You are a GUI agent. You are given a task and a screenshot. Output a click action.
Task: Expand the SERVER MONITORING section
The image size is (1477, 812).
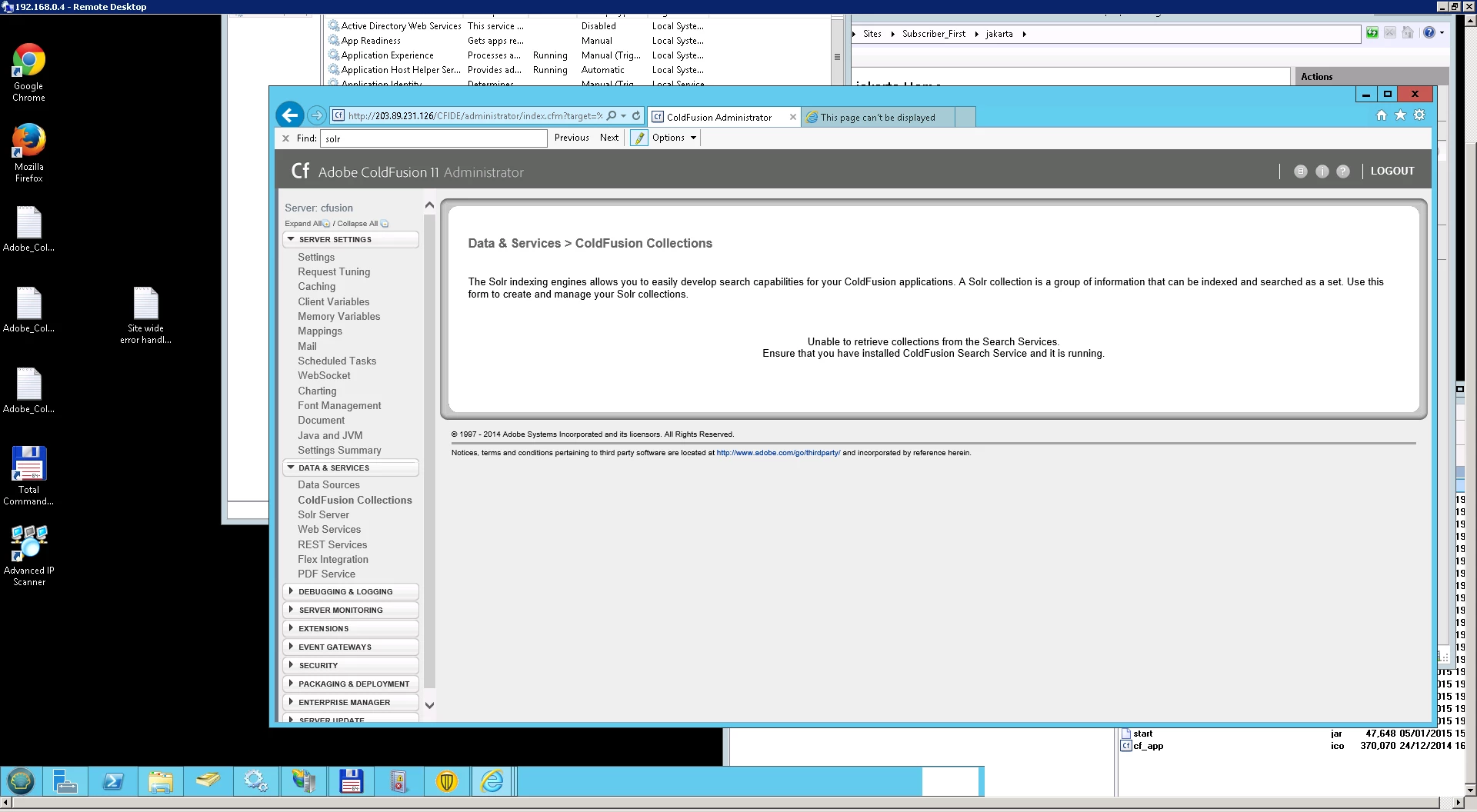tap(351, 610)
